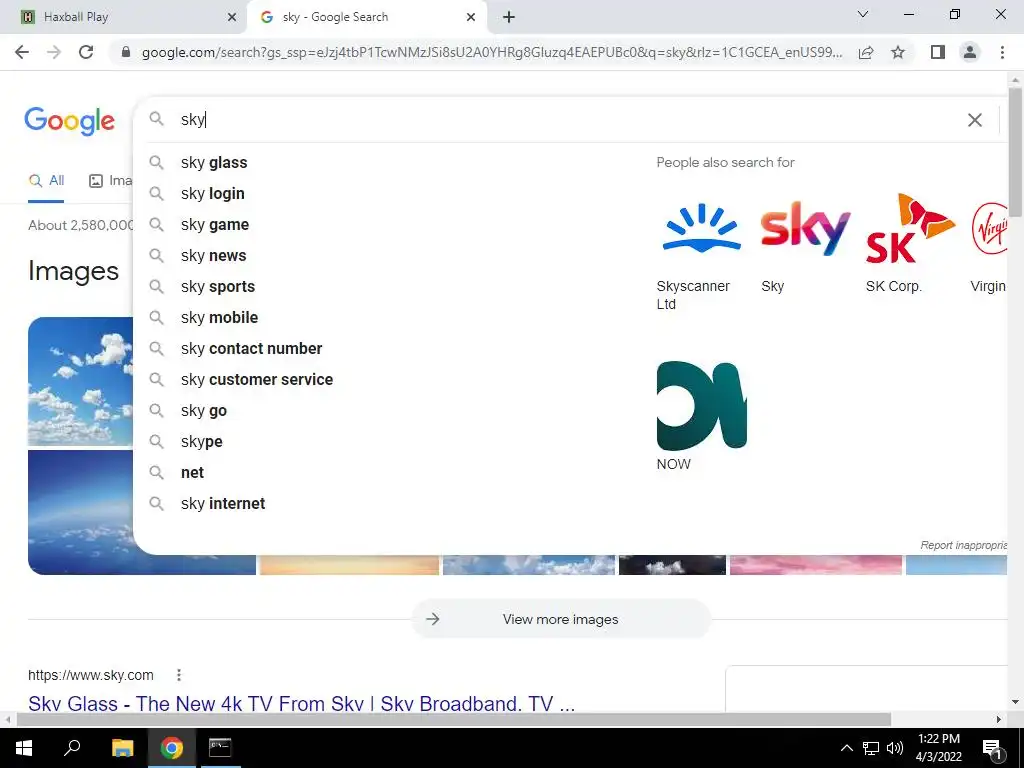Choose the 'sky glass' suggestion
Image resolution: width=1024 pixels, height=768 pixels.
[x=214, y=163]
